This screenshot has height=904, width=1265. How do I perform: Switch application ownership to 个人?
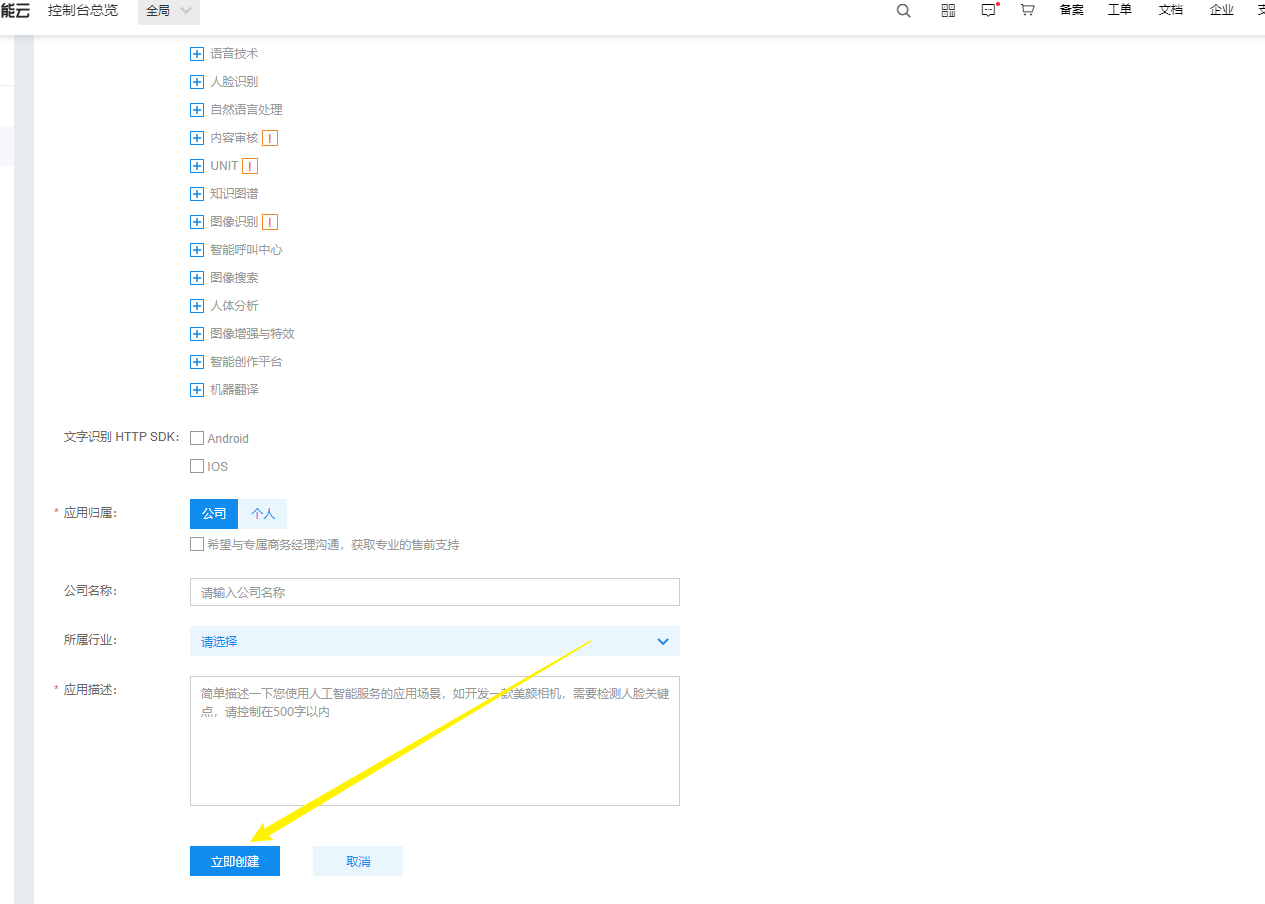(x=262, y=513)
